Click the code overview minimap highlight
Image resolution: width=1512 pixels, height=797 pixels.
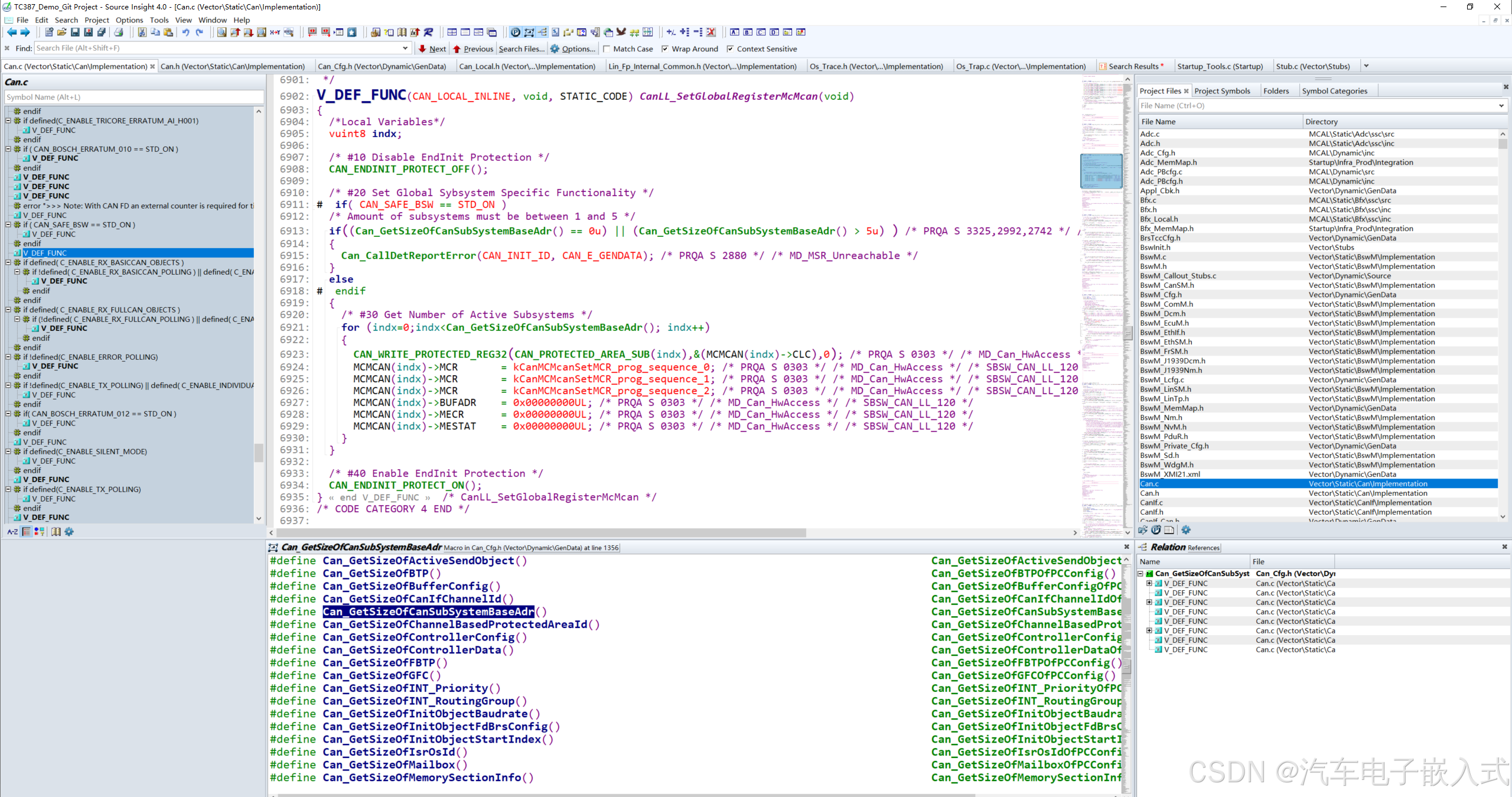(x=1101, y=171)
